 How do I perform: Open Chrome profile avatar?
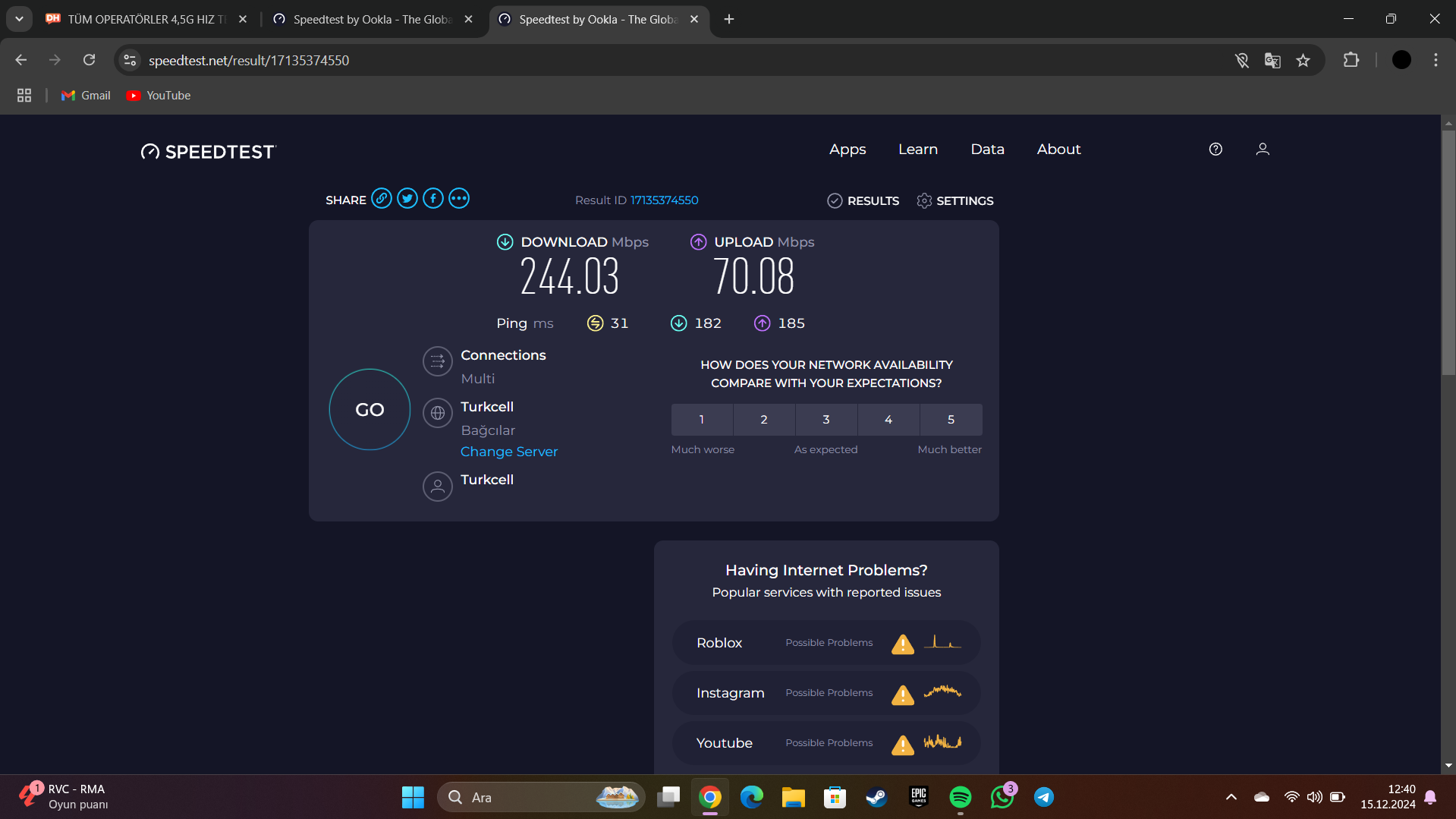point(1401,60)
